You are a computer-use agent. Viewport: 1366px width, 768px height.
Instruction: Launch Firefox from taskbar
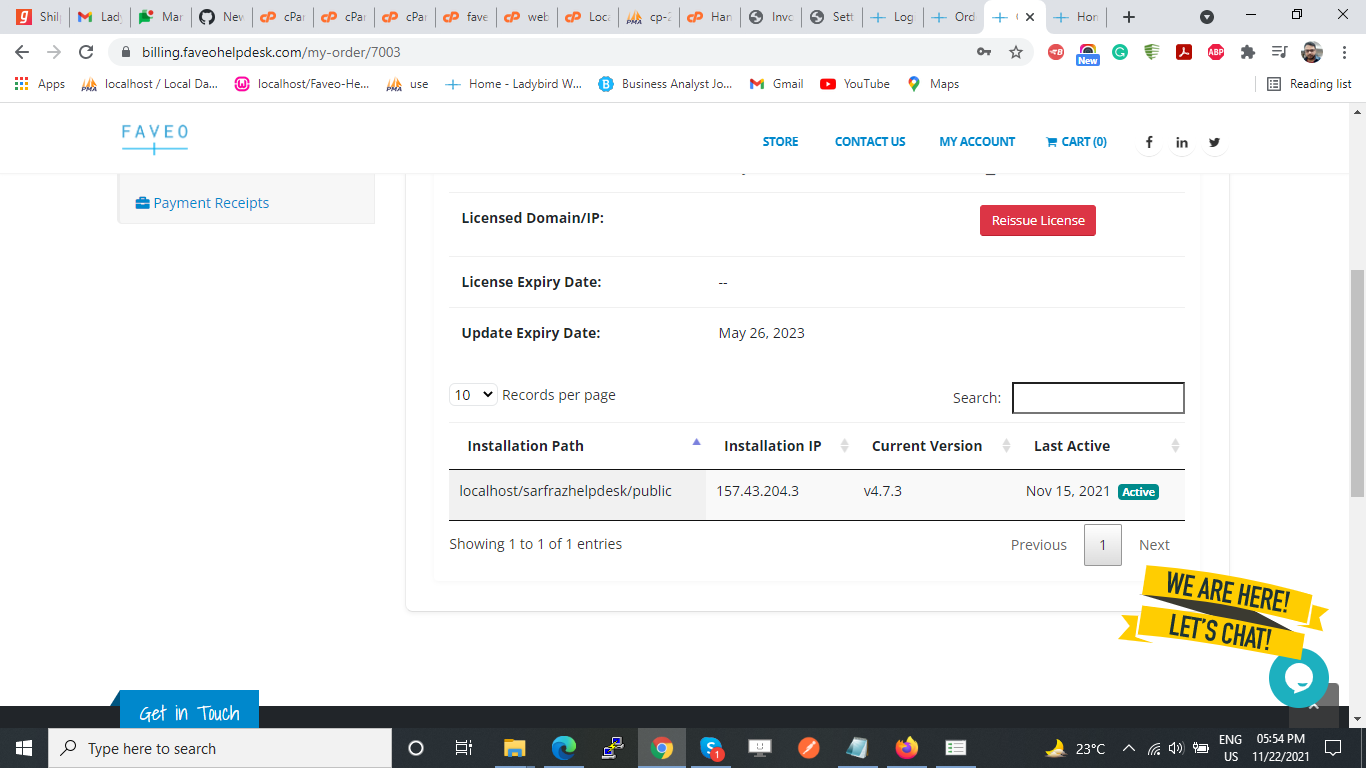907,748
